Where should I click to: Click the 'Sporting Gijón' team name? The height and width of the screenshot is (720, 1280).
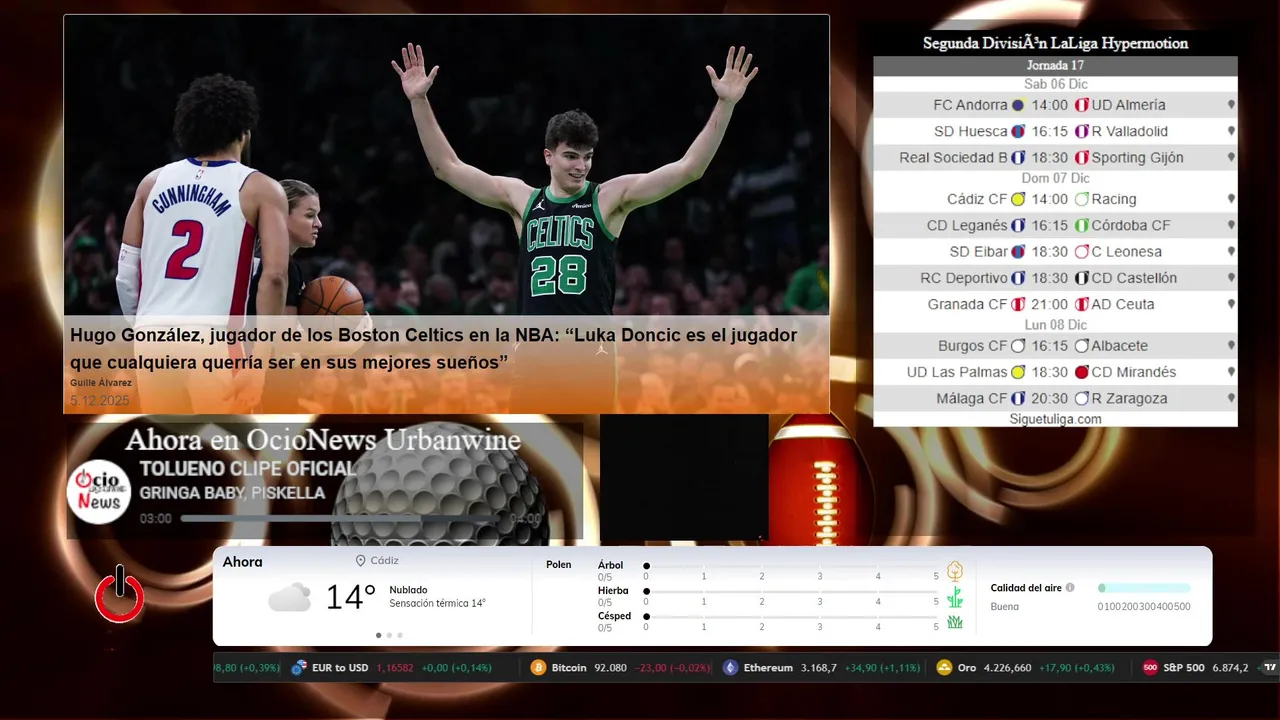coord(1137,158)
